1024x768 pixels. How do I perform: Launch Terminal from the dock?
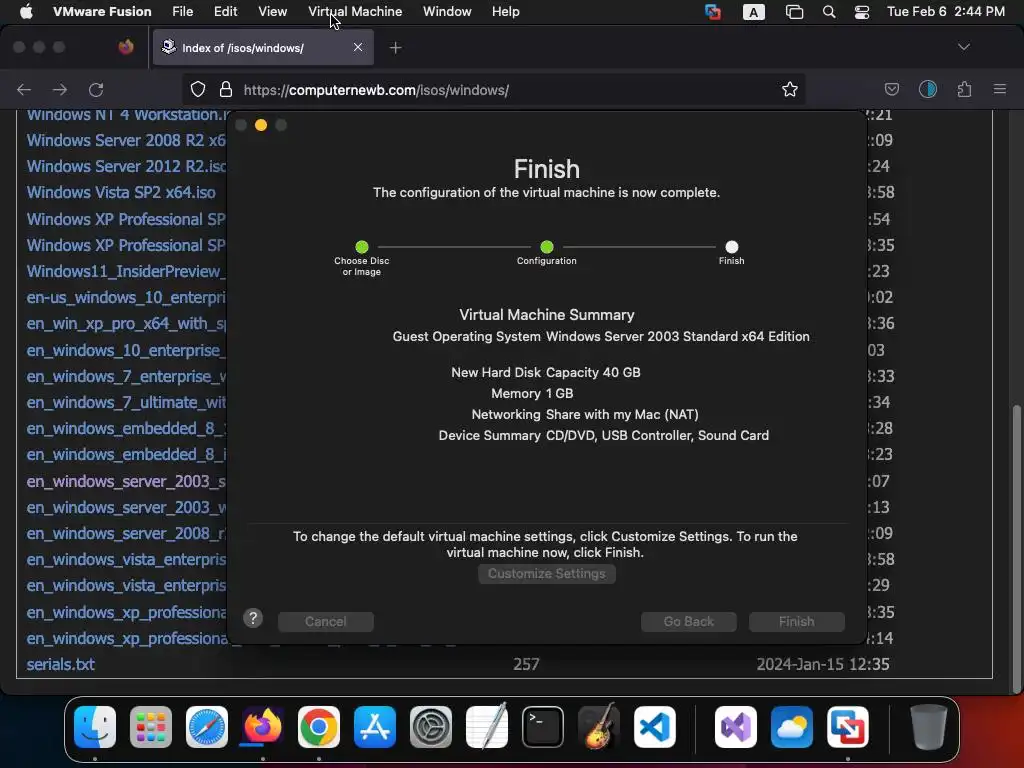[543, 726]
